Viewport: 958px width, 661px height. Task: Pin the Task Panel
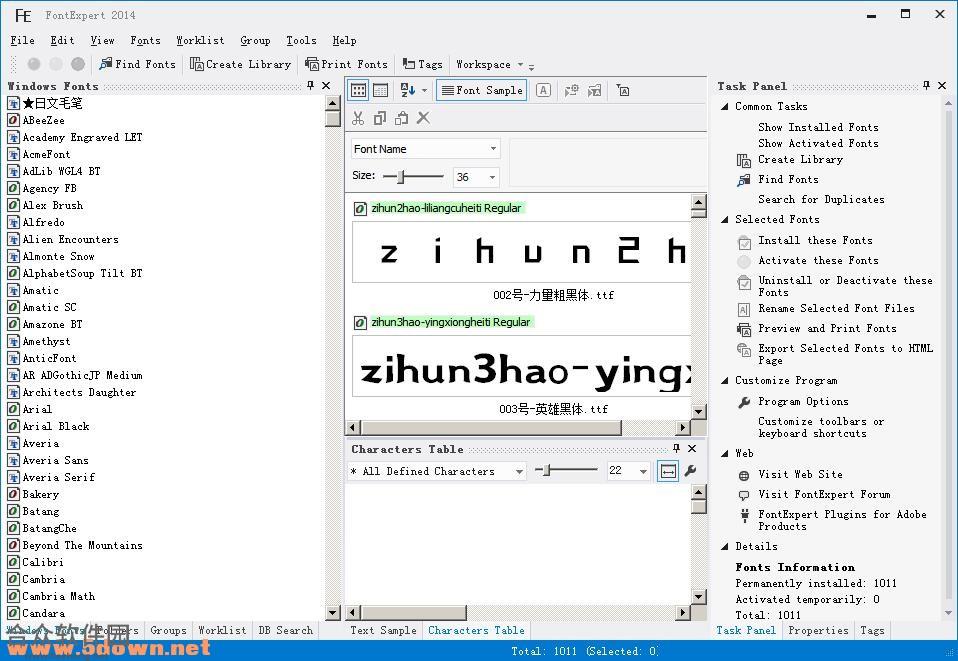click(926, 86)
